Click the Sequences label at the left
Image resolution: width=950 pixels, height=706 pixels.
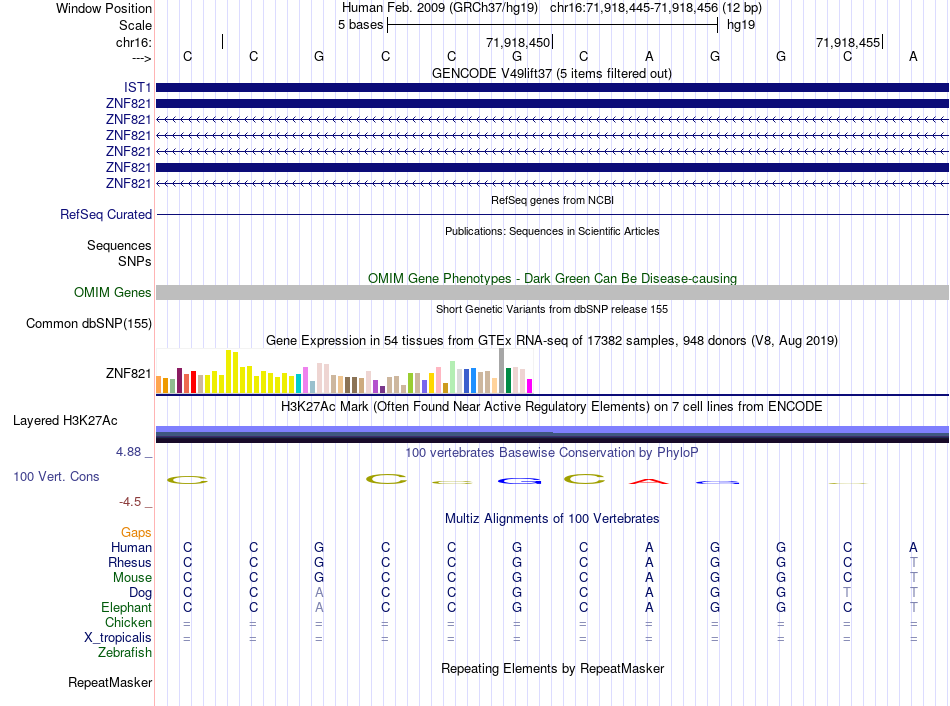(x=119, y=245)
